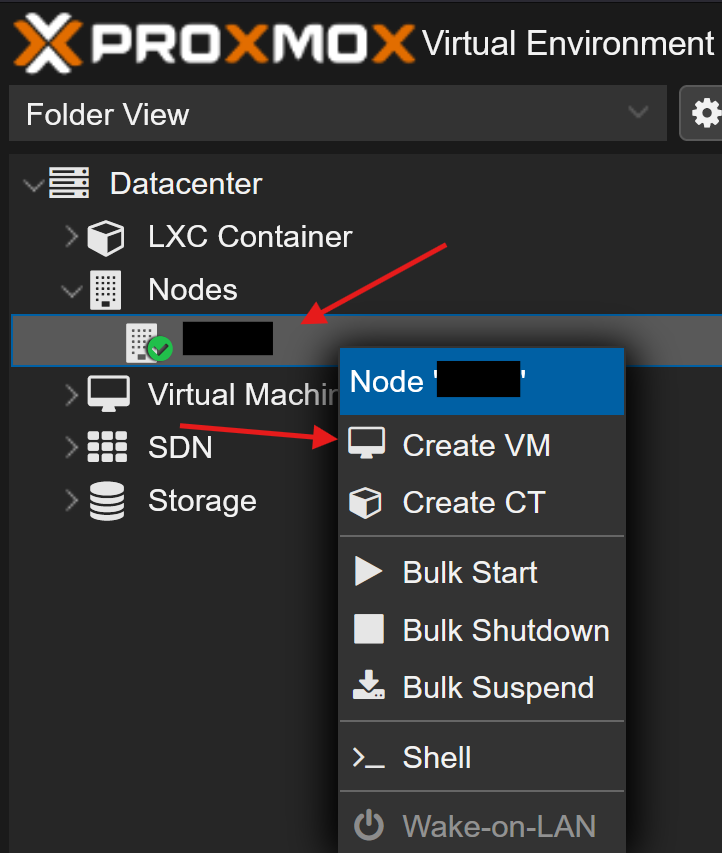Choose Create VM from context menu
The height and width of the screenshot is (853, 722).
point(476,445)
